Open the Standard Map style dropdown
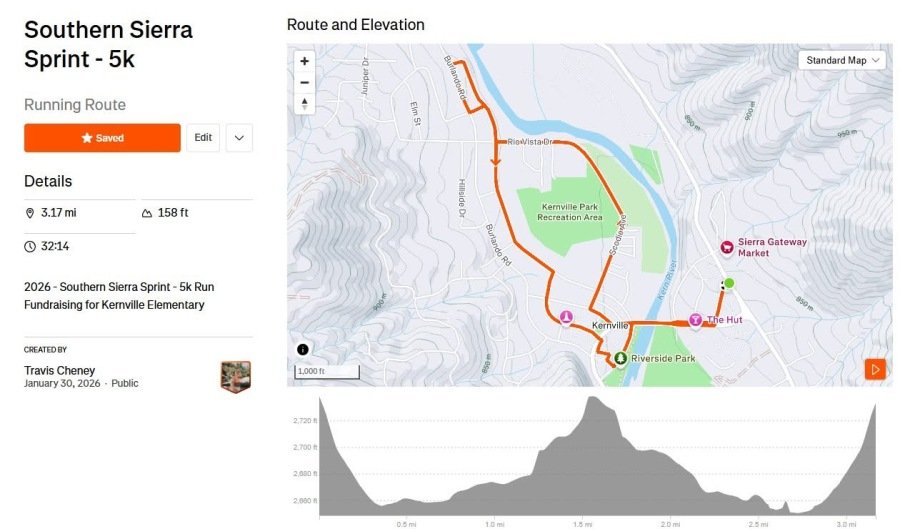Screen dimensions: 900x529 point(845,60)
